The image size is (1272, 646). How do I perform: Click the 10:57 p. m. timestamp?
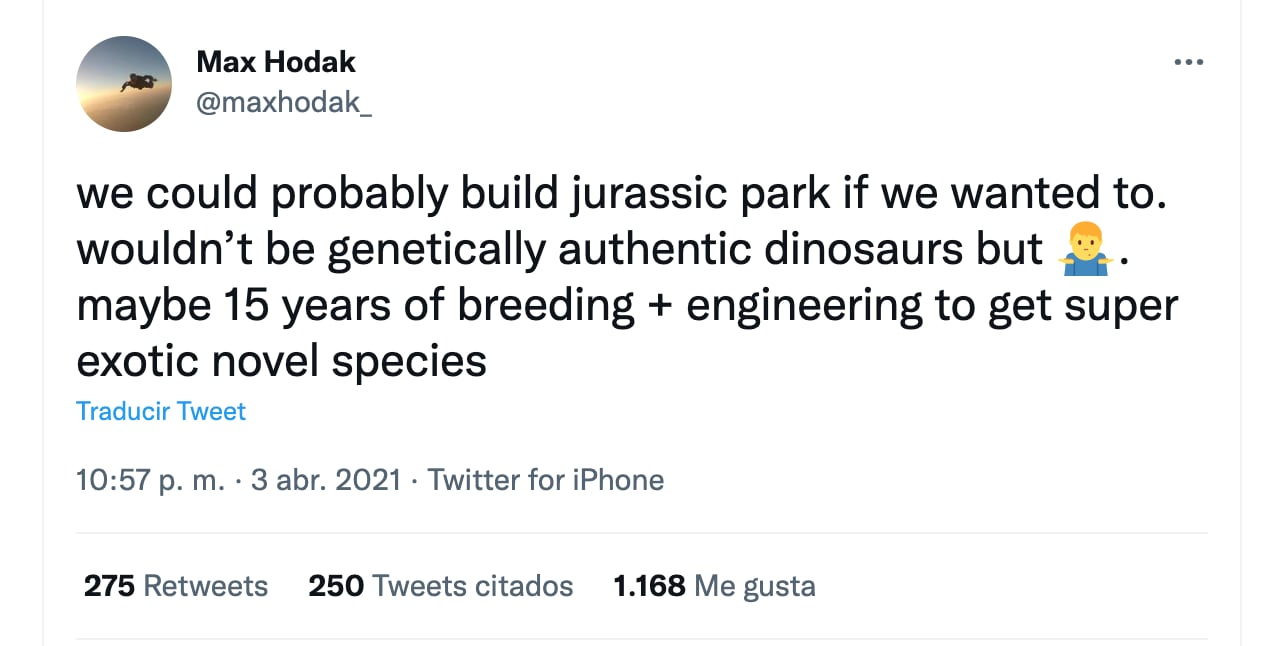click(151, 480)
